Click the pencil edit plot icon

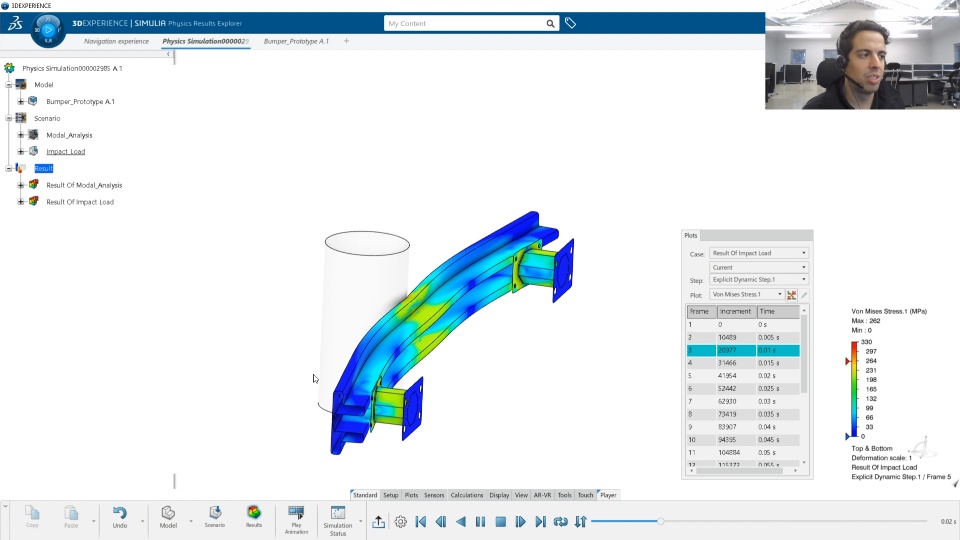[804, 295]
